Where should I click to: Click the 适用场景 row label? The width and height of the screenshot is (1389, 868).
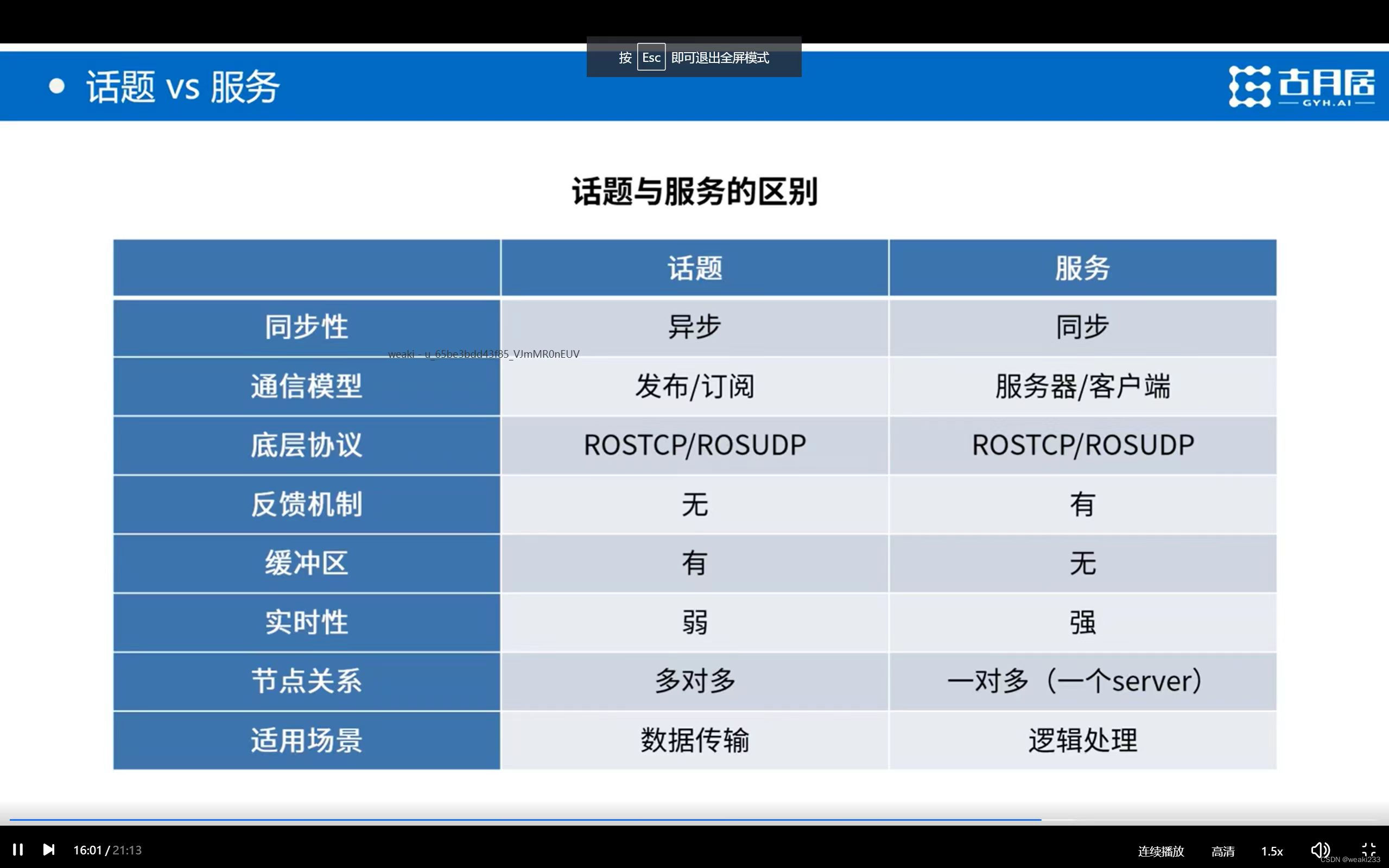click(x=307, y=740)
